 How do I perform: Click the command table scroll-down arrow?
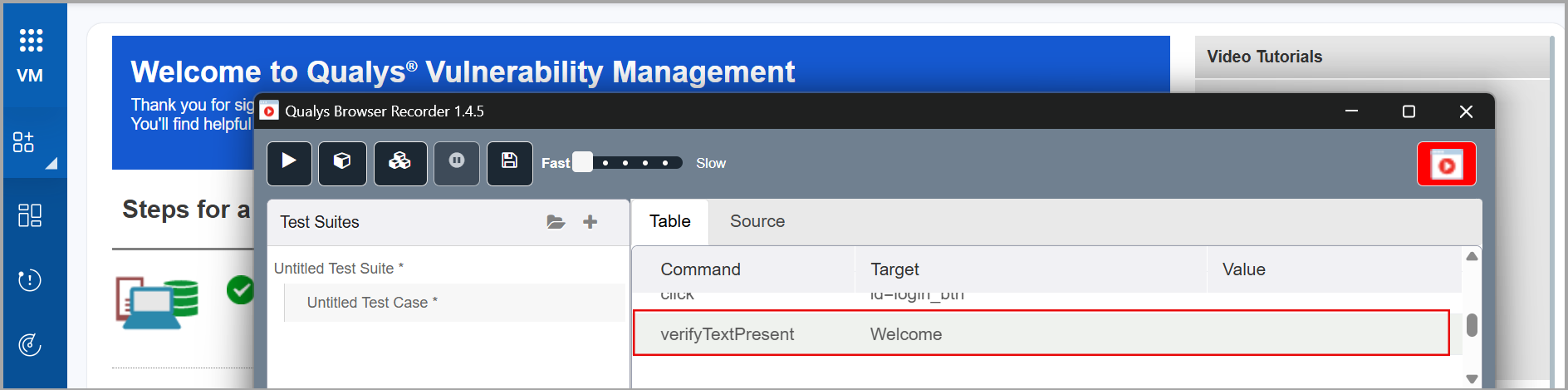1472,378
